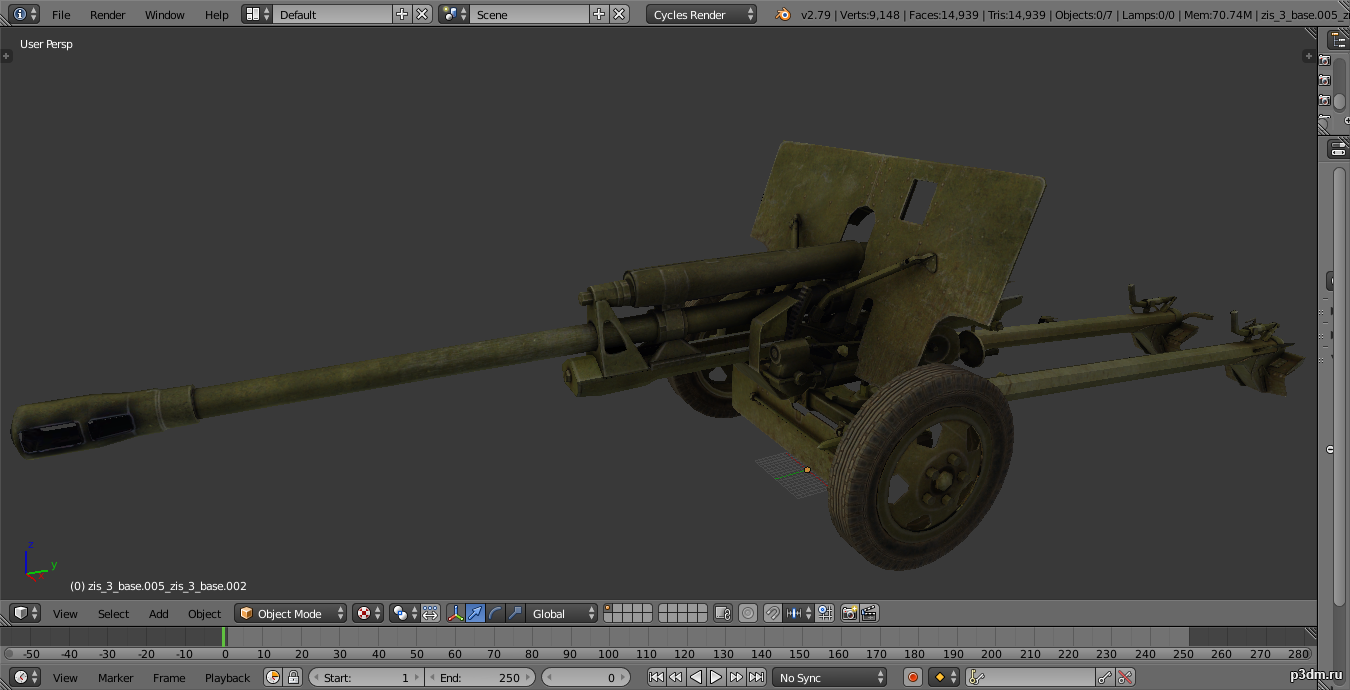Click the End frame field

click(x=480, y=677)
